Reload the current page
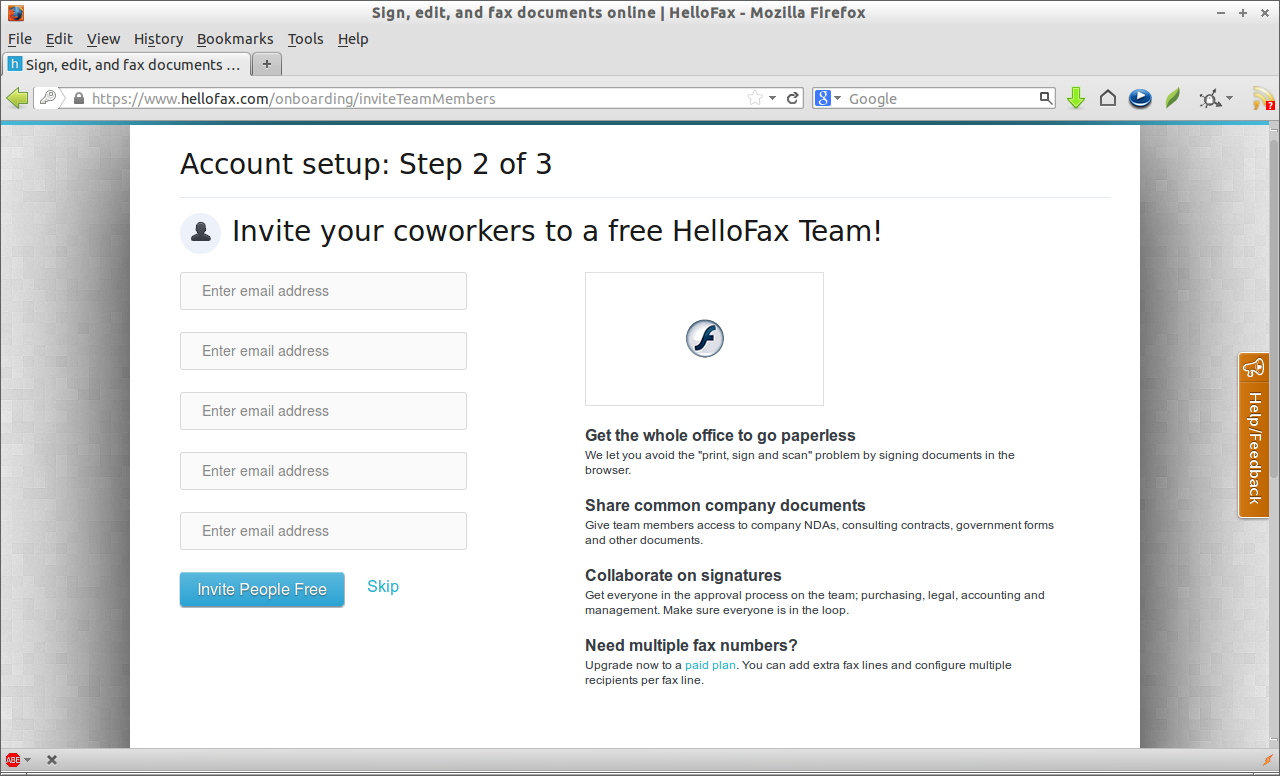This screenshot has width=1280, height=776. point(793,98)
